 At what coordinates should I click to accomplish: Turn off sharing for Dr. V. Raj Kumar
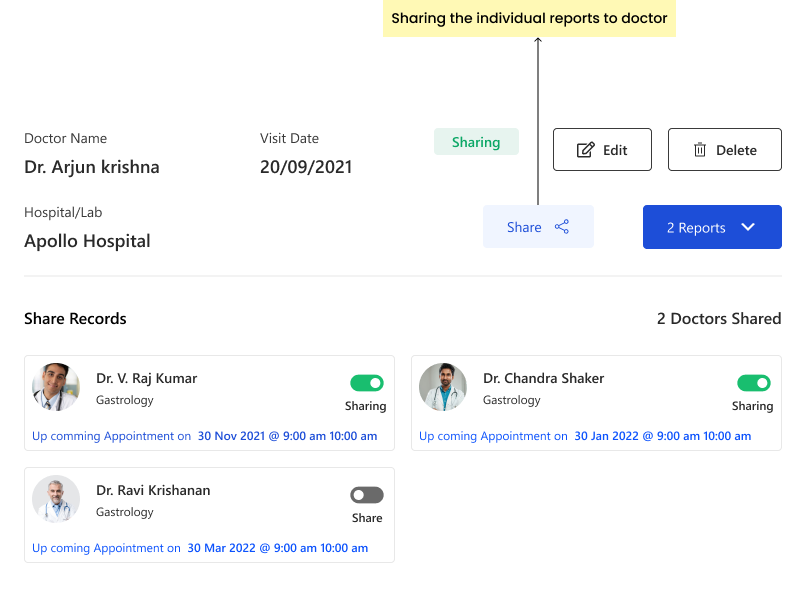point(367,383)
